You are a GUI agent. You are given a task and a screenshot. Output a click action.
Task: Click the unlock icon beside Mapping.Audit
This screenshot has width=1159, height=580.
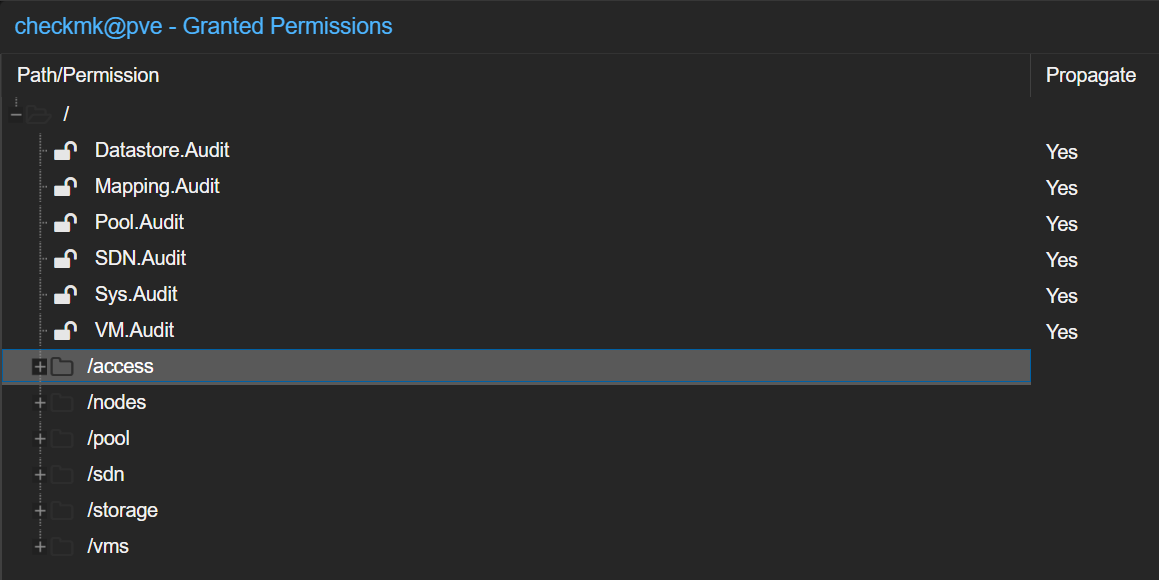66,187
